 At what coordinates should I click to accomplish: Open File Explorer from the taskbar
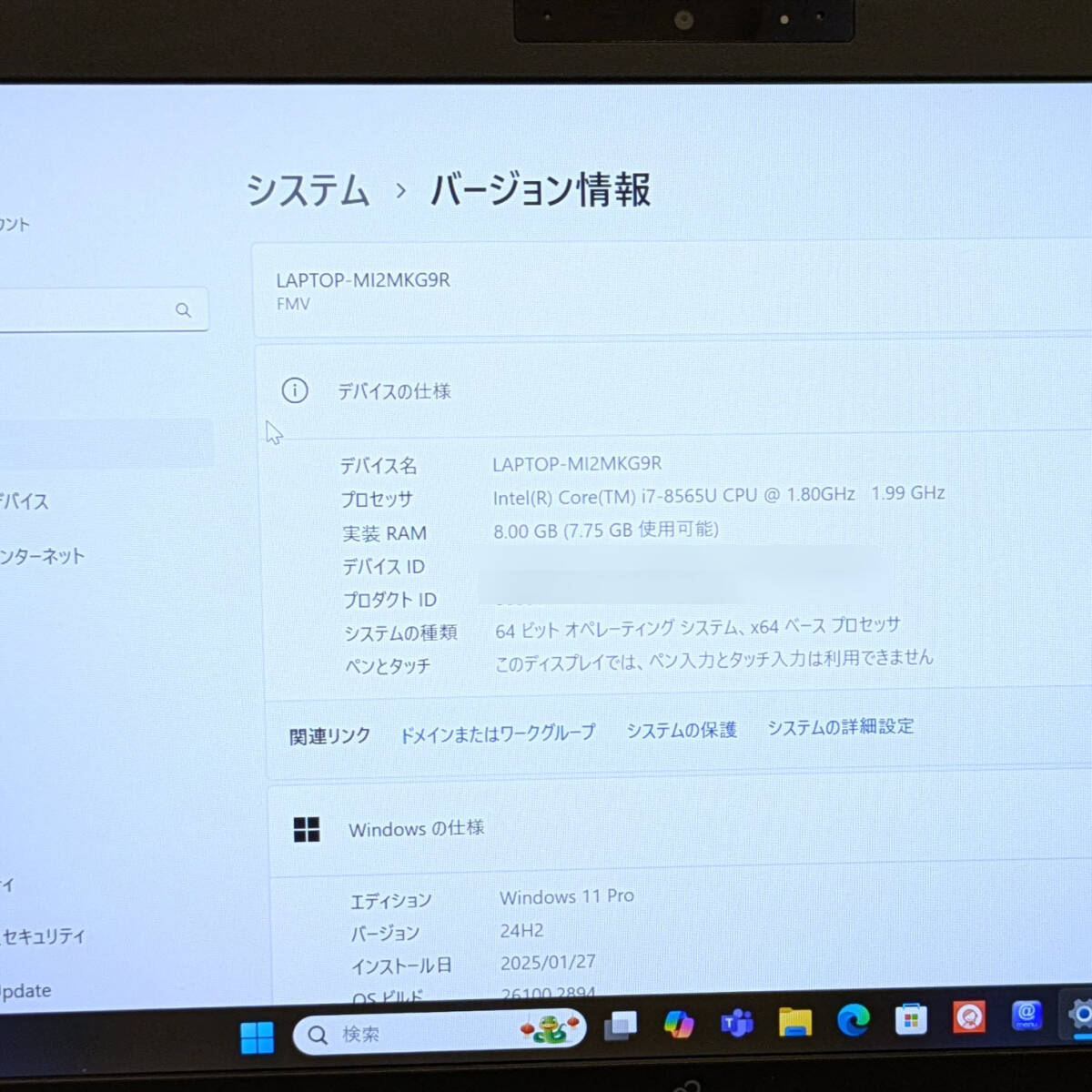795,1022
